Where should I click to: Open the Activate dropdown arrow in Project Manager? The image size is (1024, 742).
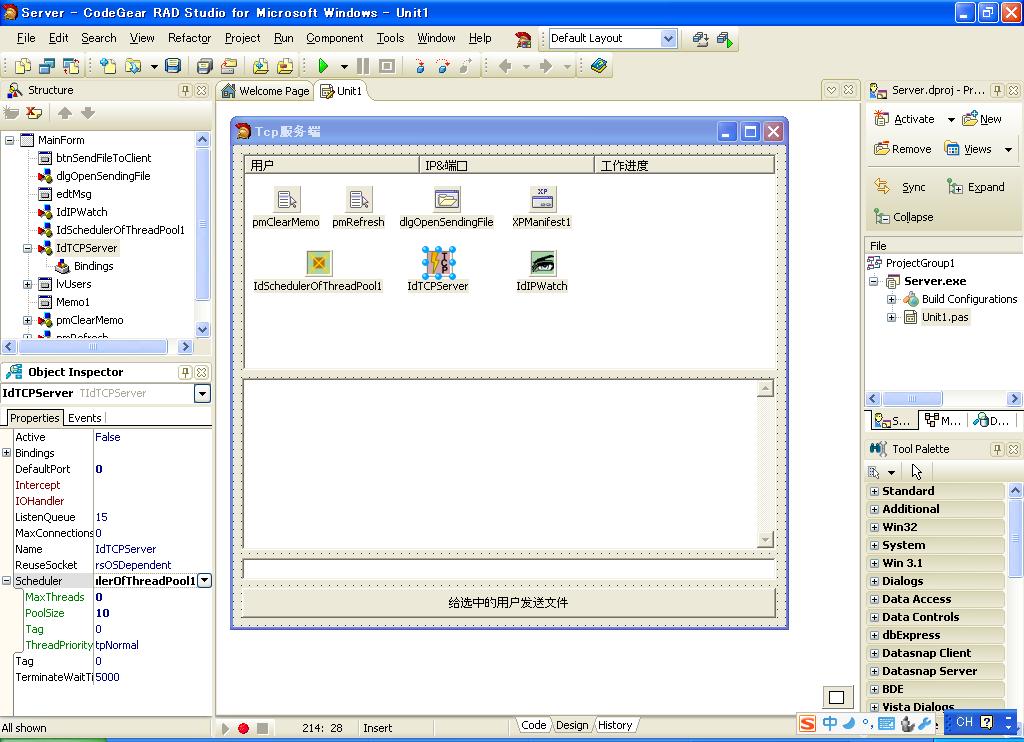coord(951,120)
